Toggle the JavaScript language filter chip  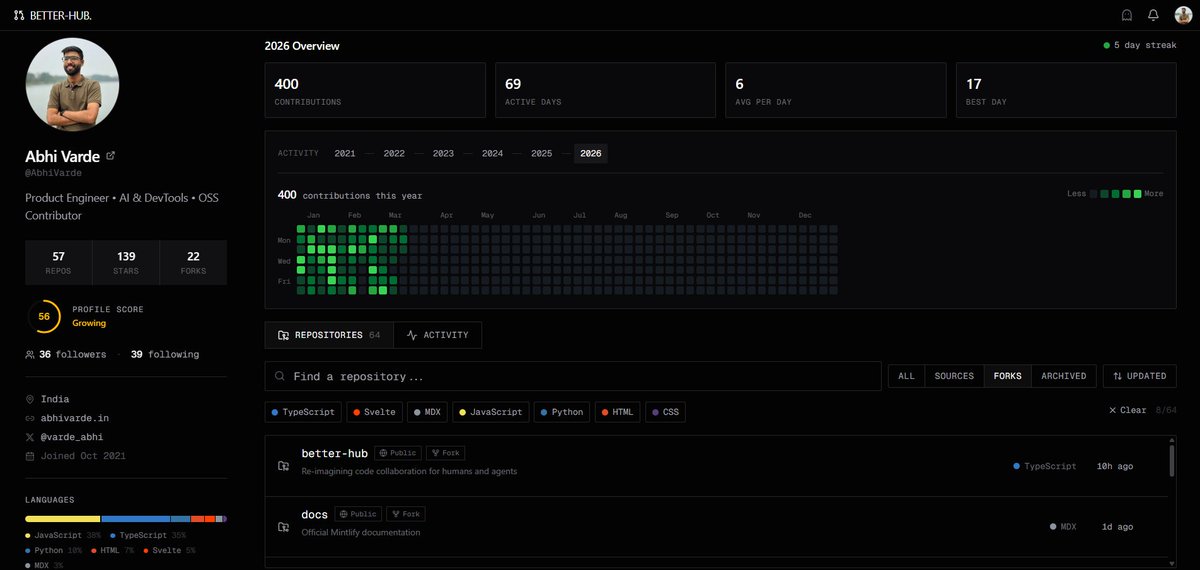click(490, 412)
